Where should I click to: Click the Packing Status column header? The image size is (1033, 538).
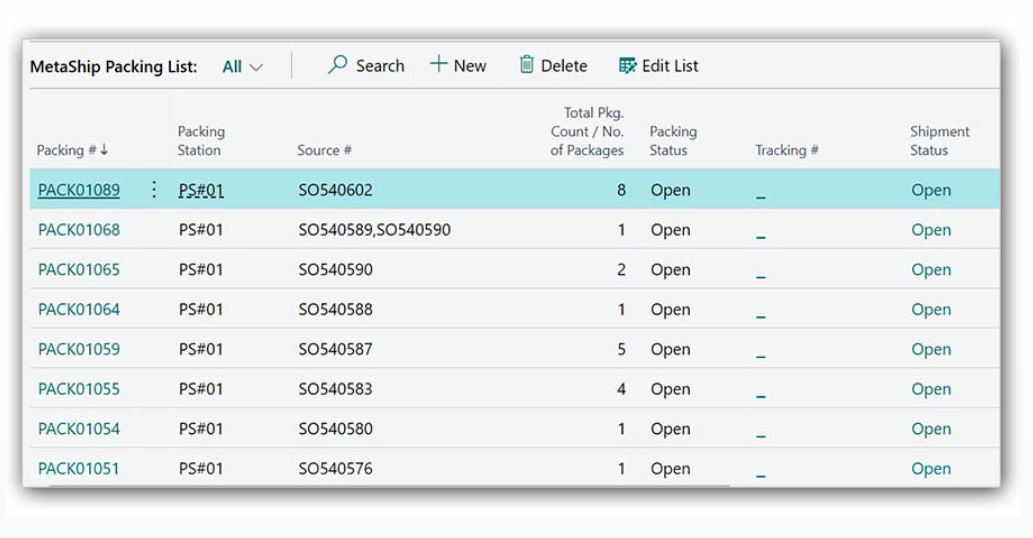click(x=672, y=141)
